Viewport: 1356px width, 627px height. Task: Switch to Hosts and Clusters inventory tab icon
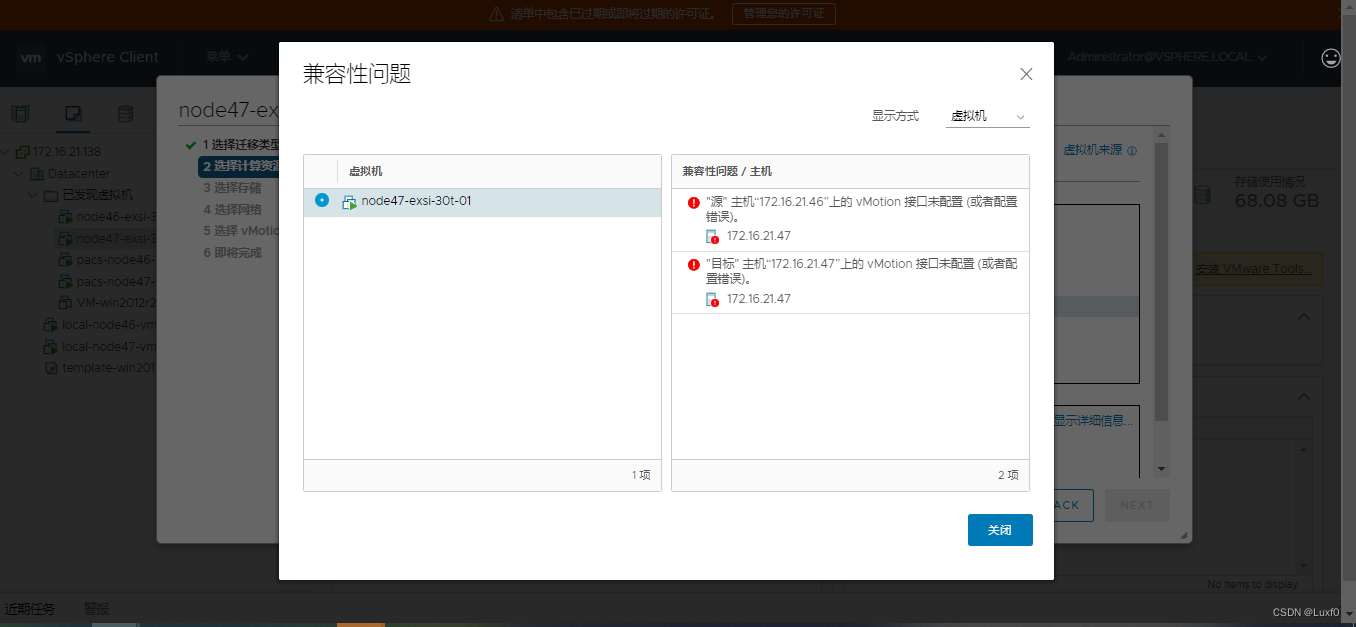pos(21,113)
